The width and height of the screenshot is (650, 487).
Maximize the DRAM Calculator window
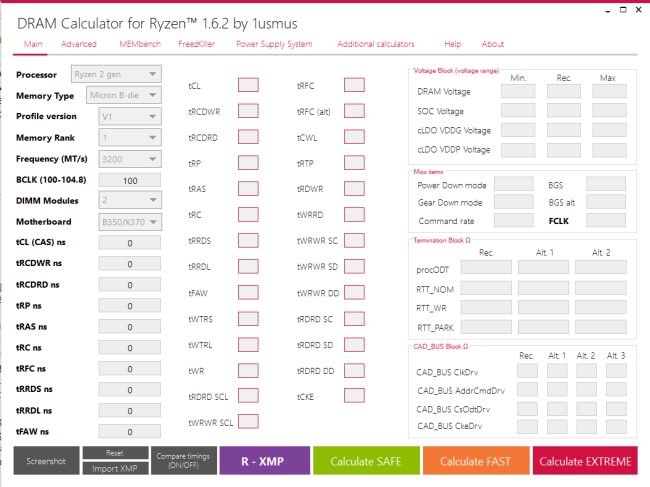click(x=623, y=10)
